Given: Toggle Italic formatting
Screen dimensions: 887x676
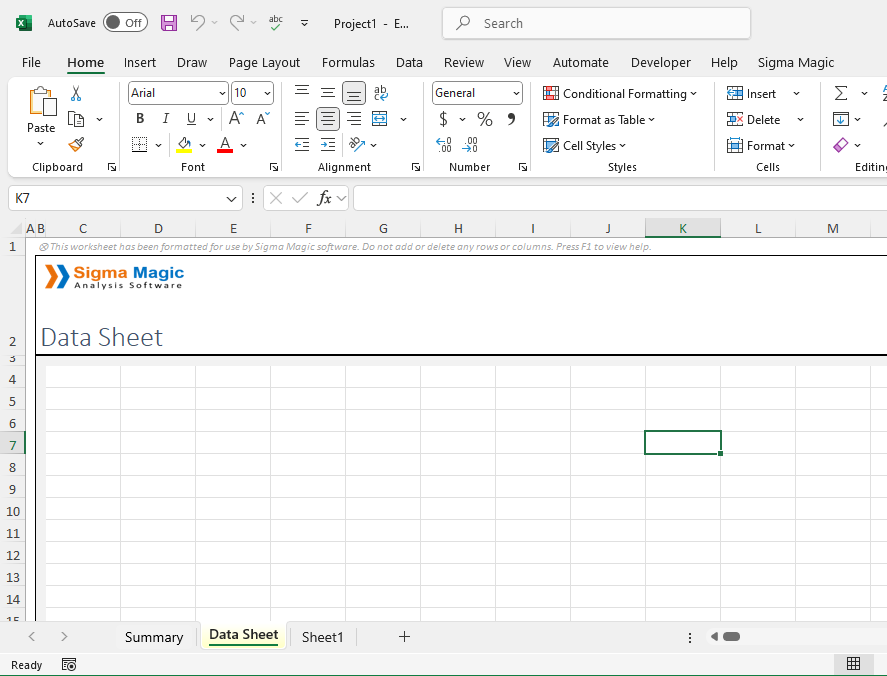Looking at the screenshot, I should pos(166,119).
